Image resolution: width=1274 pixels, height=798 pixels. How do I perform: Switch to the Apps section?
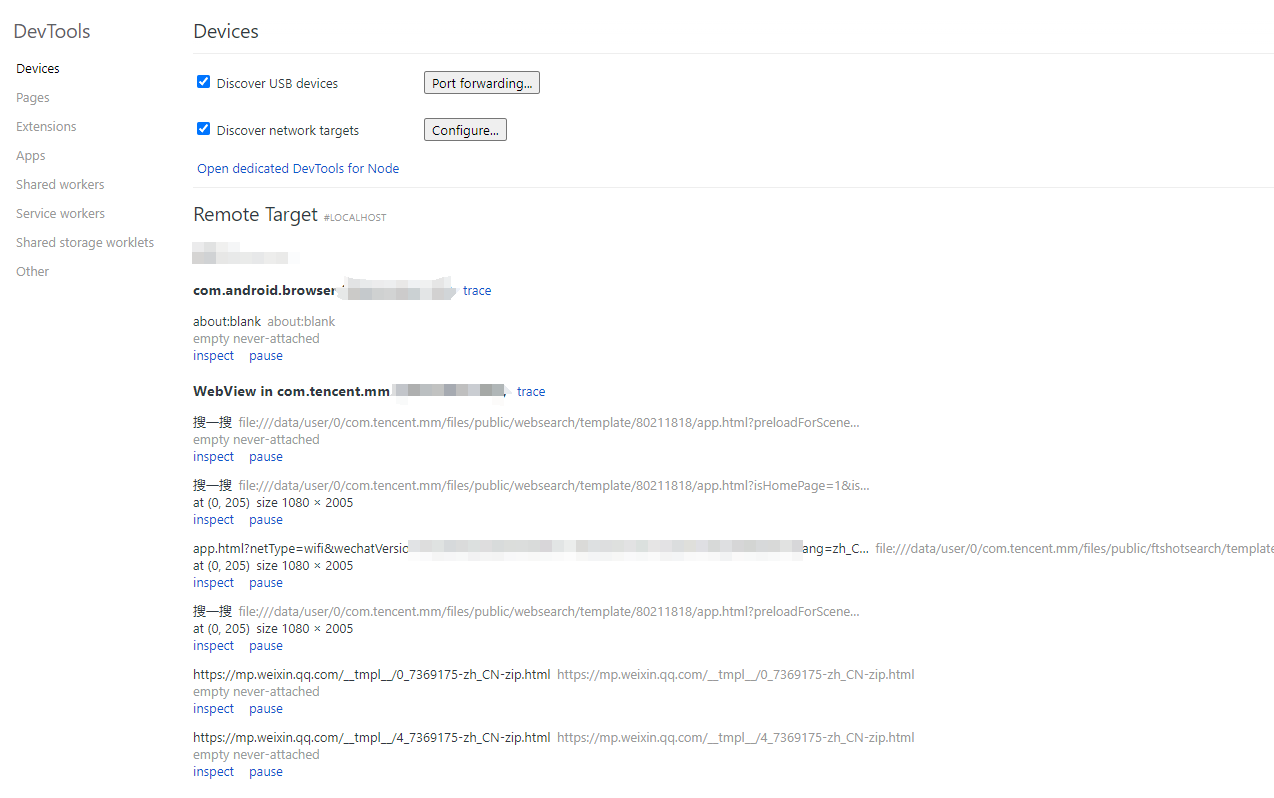coord(31,156)
